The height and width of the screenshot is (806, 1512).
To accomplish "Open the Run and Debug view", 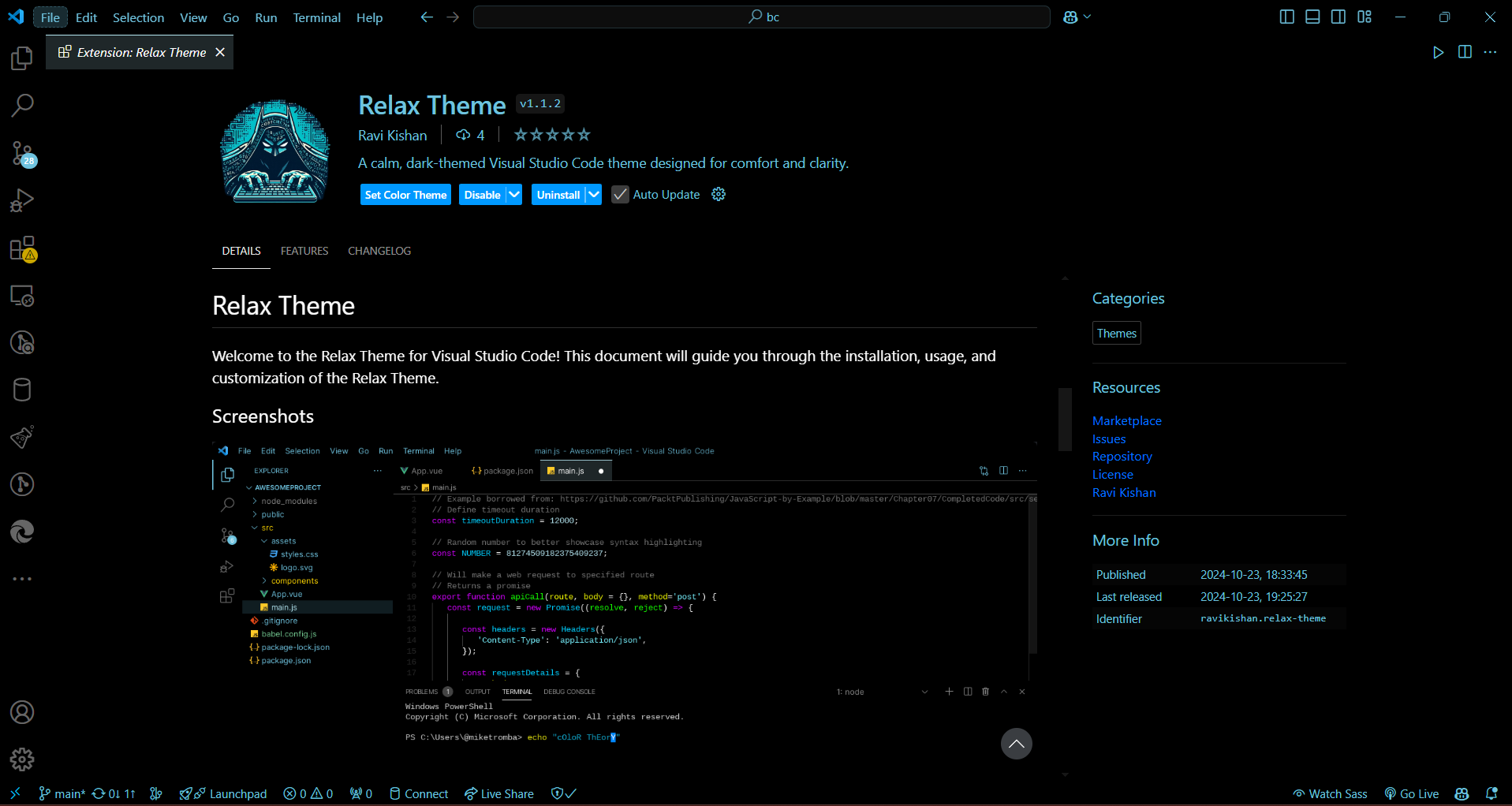I will (22, 200).
